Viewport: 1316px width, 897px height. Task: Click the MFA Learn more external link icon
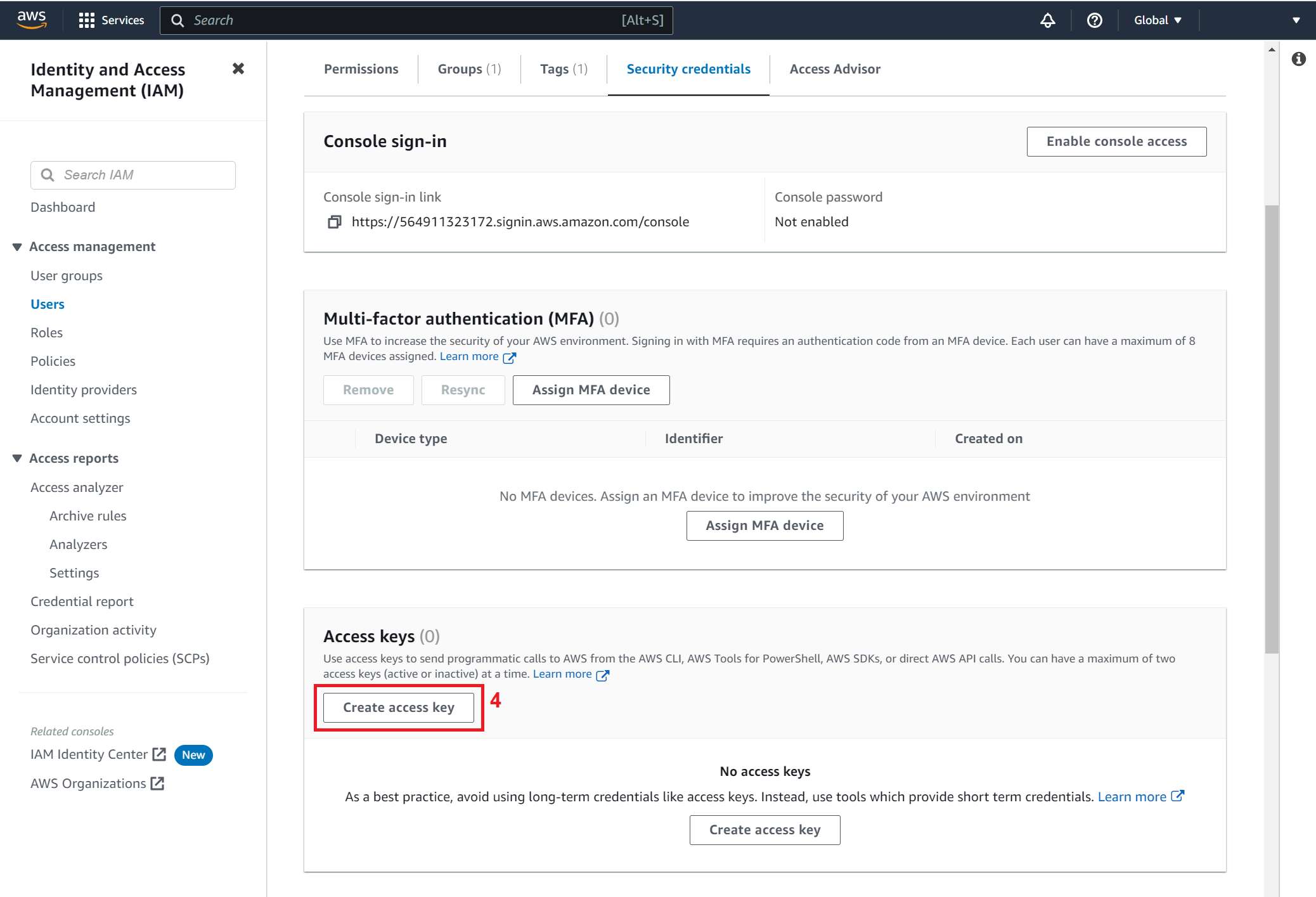pos(510,358)
